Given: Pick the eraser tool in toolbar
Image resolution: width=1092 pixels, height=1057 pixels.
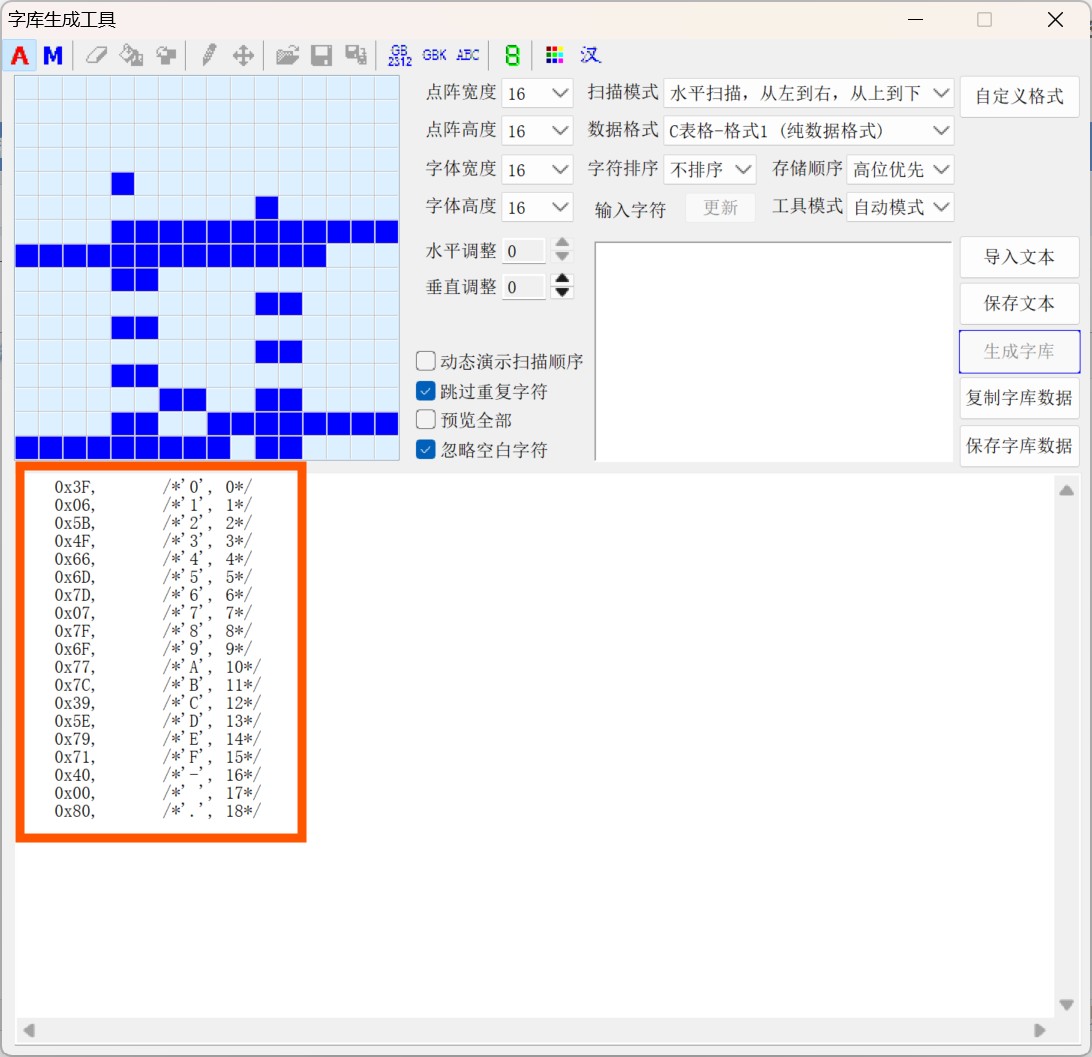Looking at the screenshot, I should pos(96,55).
